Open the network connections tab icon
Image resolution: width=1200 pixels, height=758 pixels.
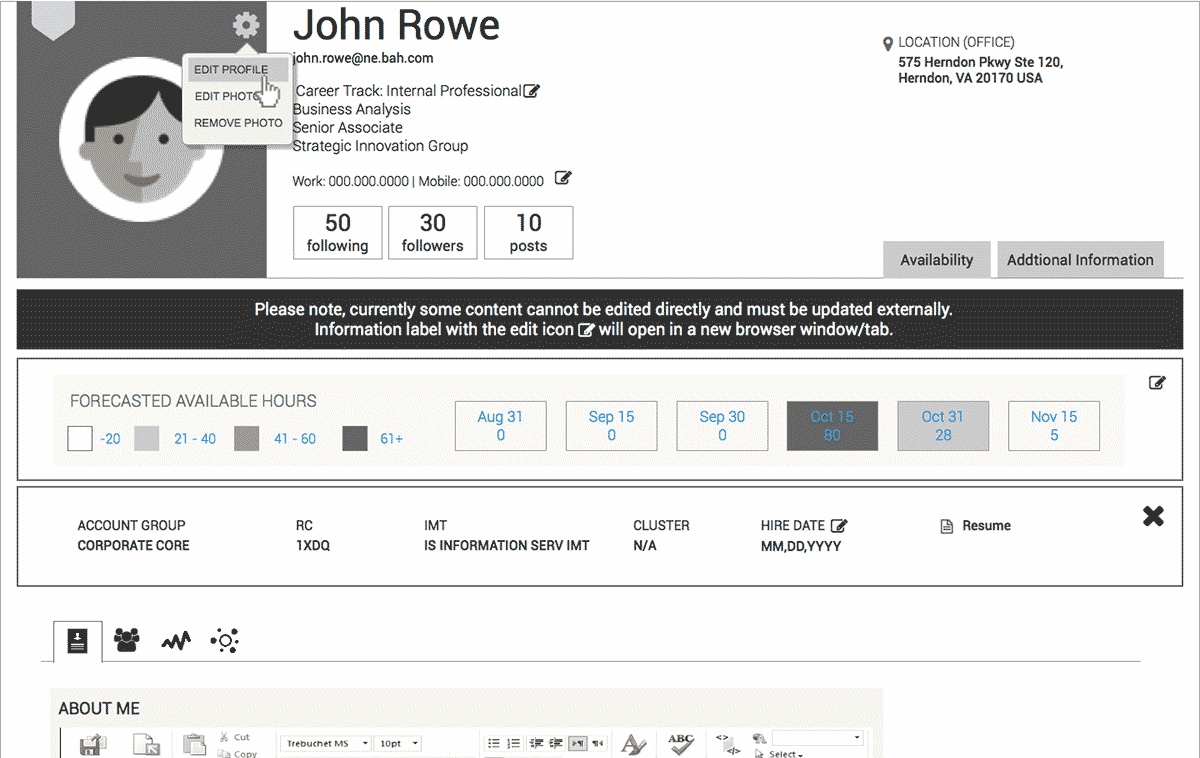pyautogui.click(x=225, y=641)
